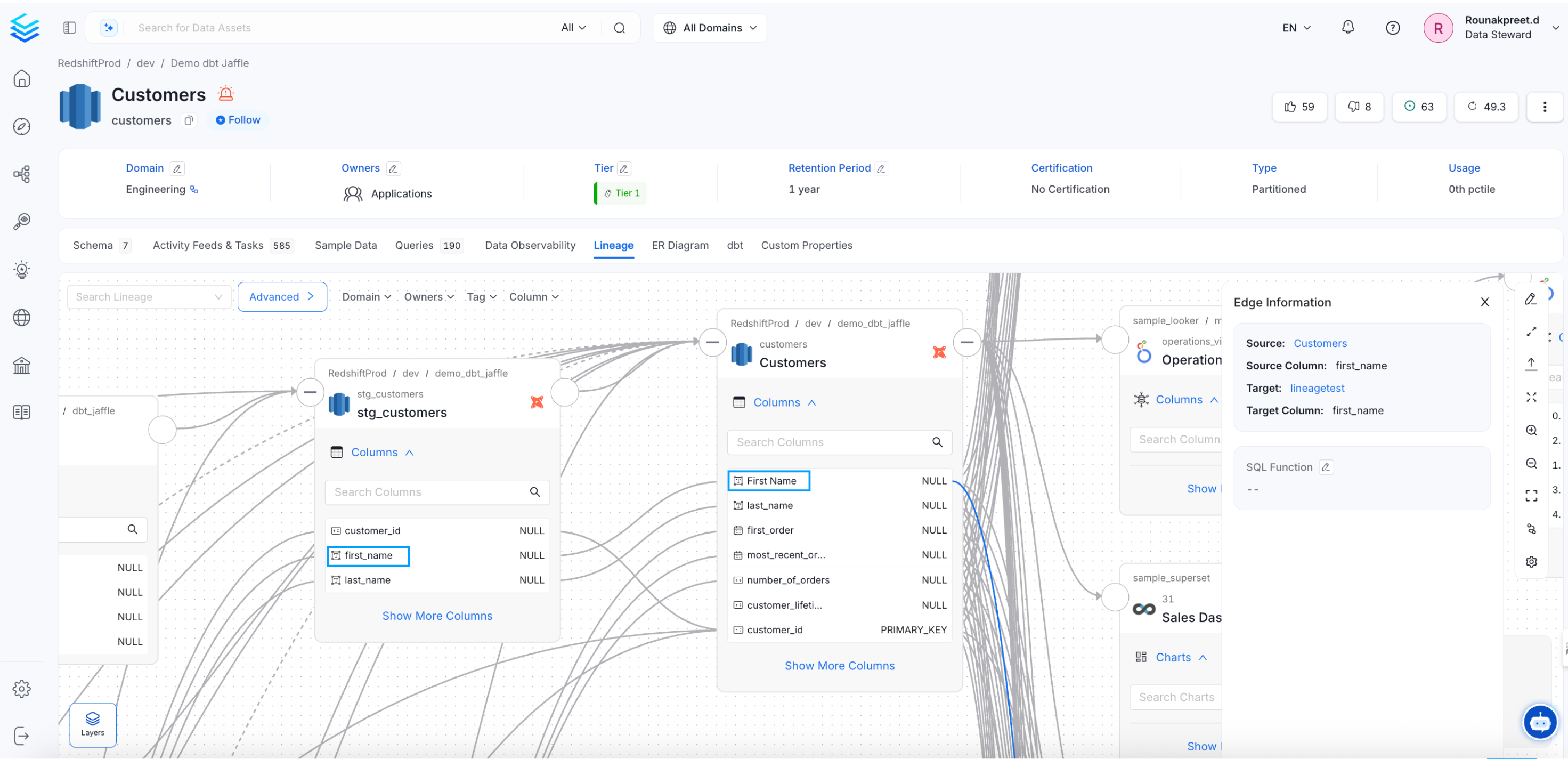
Task: Click the Advanced lineage button
Action: coord(282,297)
